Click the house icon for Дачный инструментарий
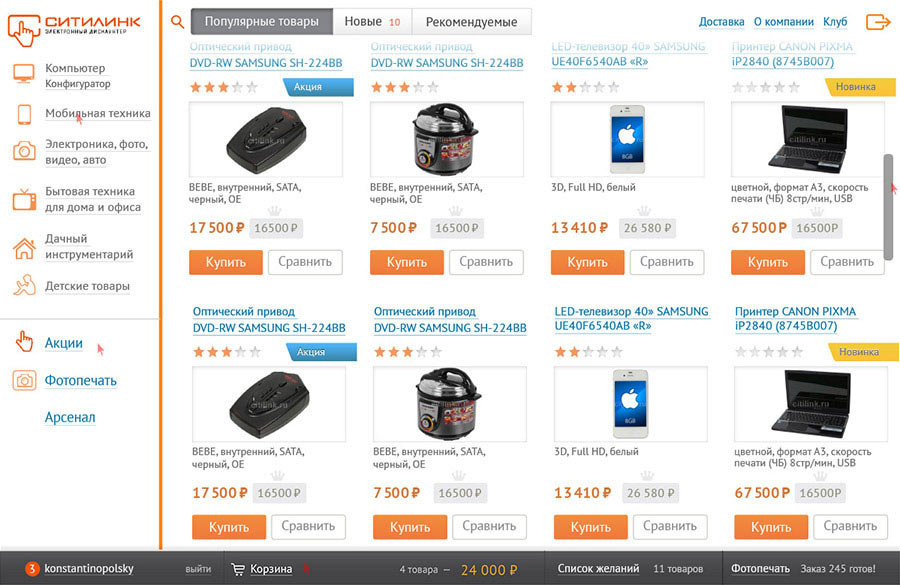 click(24, 247)
